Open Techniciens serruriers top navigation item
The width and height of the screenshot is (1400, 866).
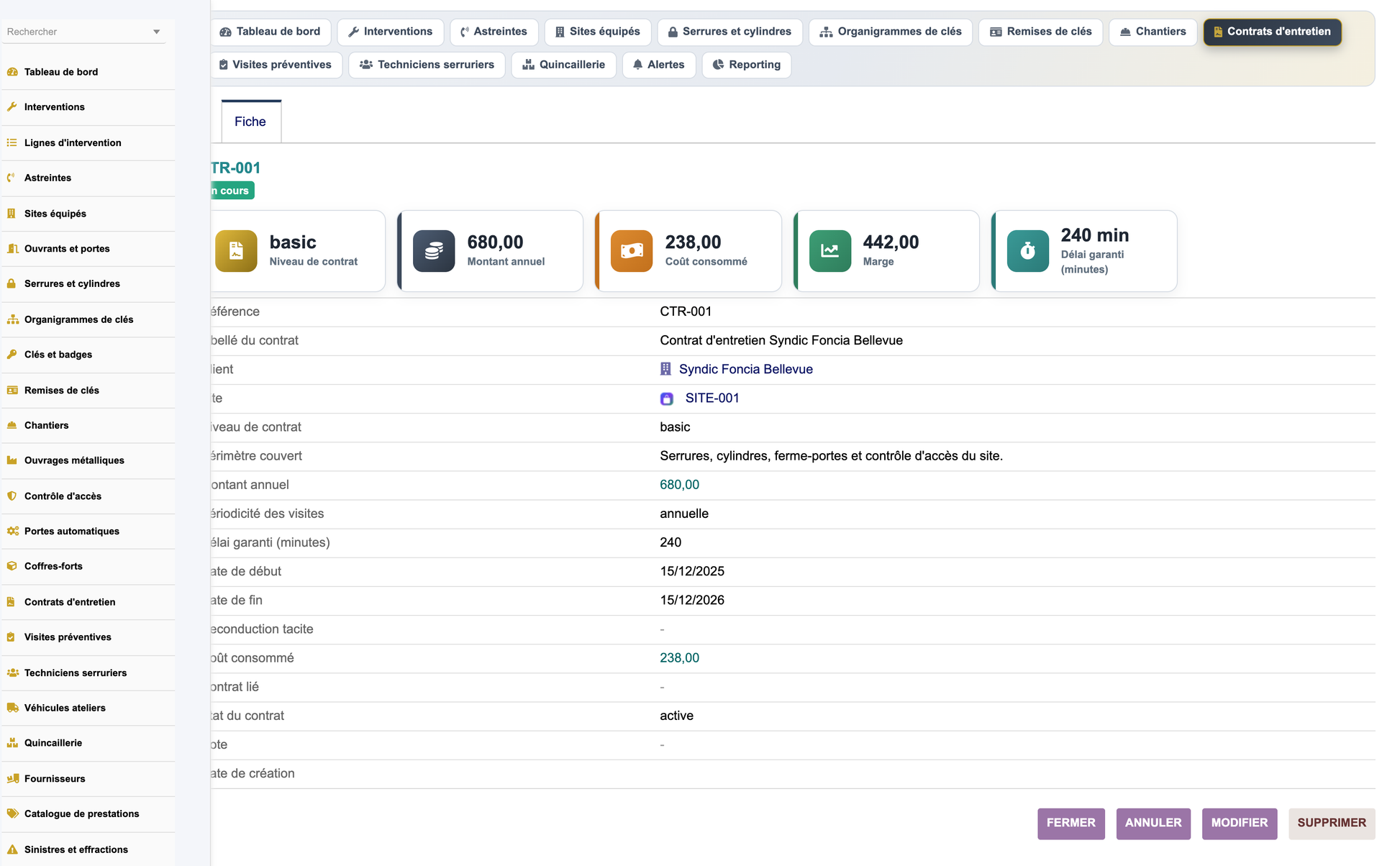point(427,65)
